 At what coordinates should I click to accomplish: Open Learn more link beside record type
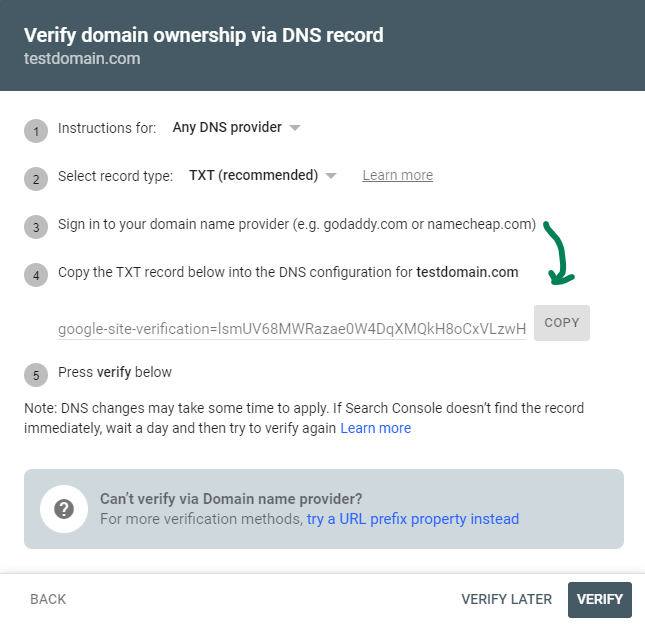(397, 176)
